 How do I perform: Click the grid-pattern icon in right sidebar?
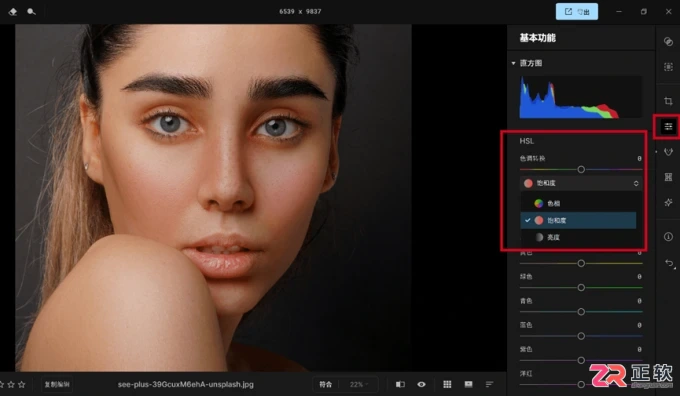[668, 177]
